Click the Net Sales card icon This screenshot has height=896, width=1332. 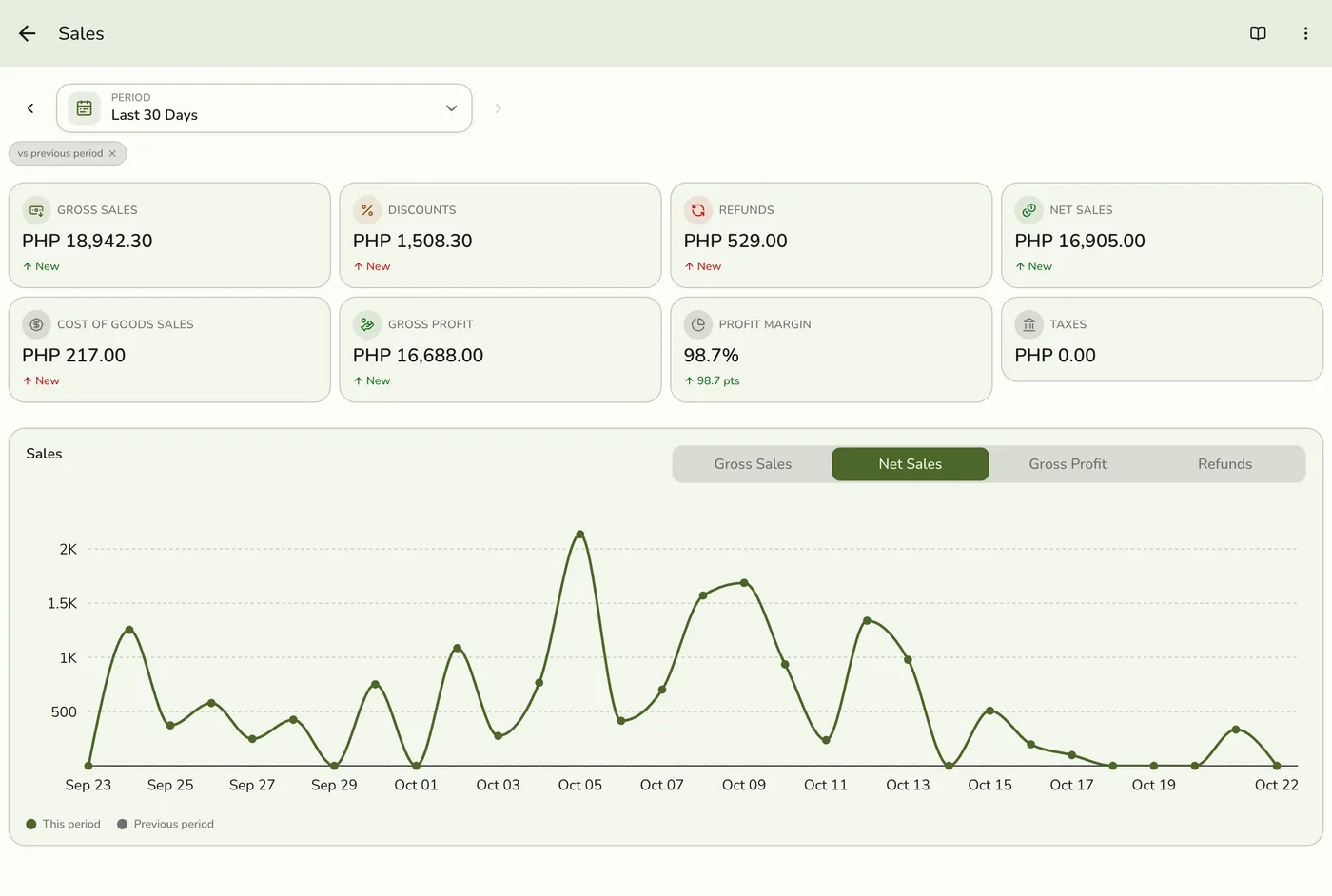pyautogui.click(x=1028, y=210)
